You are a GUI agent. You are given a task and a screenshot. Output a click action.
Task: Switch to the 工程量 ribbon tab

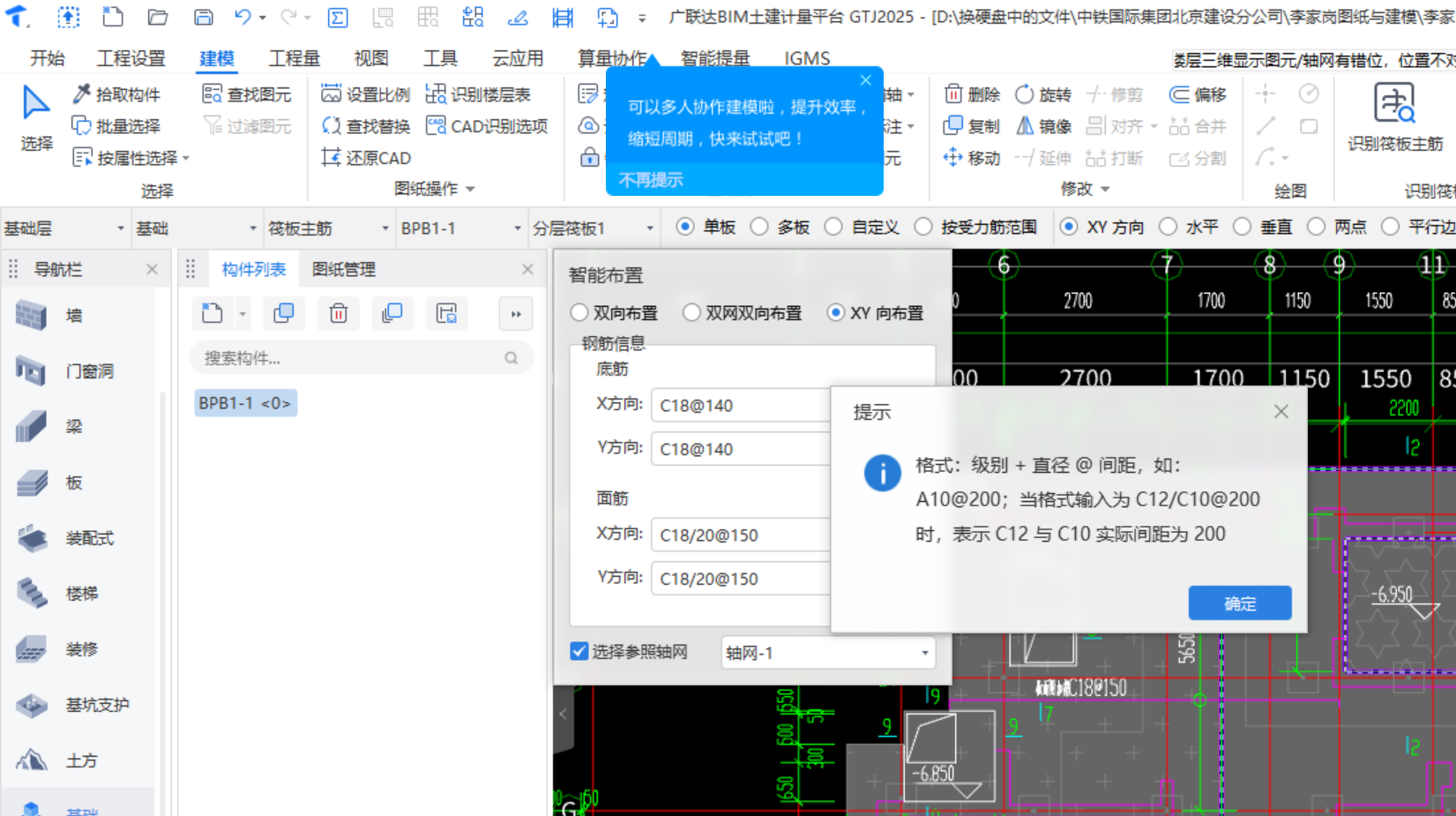(294, 58)
